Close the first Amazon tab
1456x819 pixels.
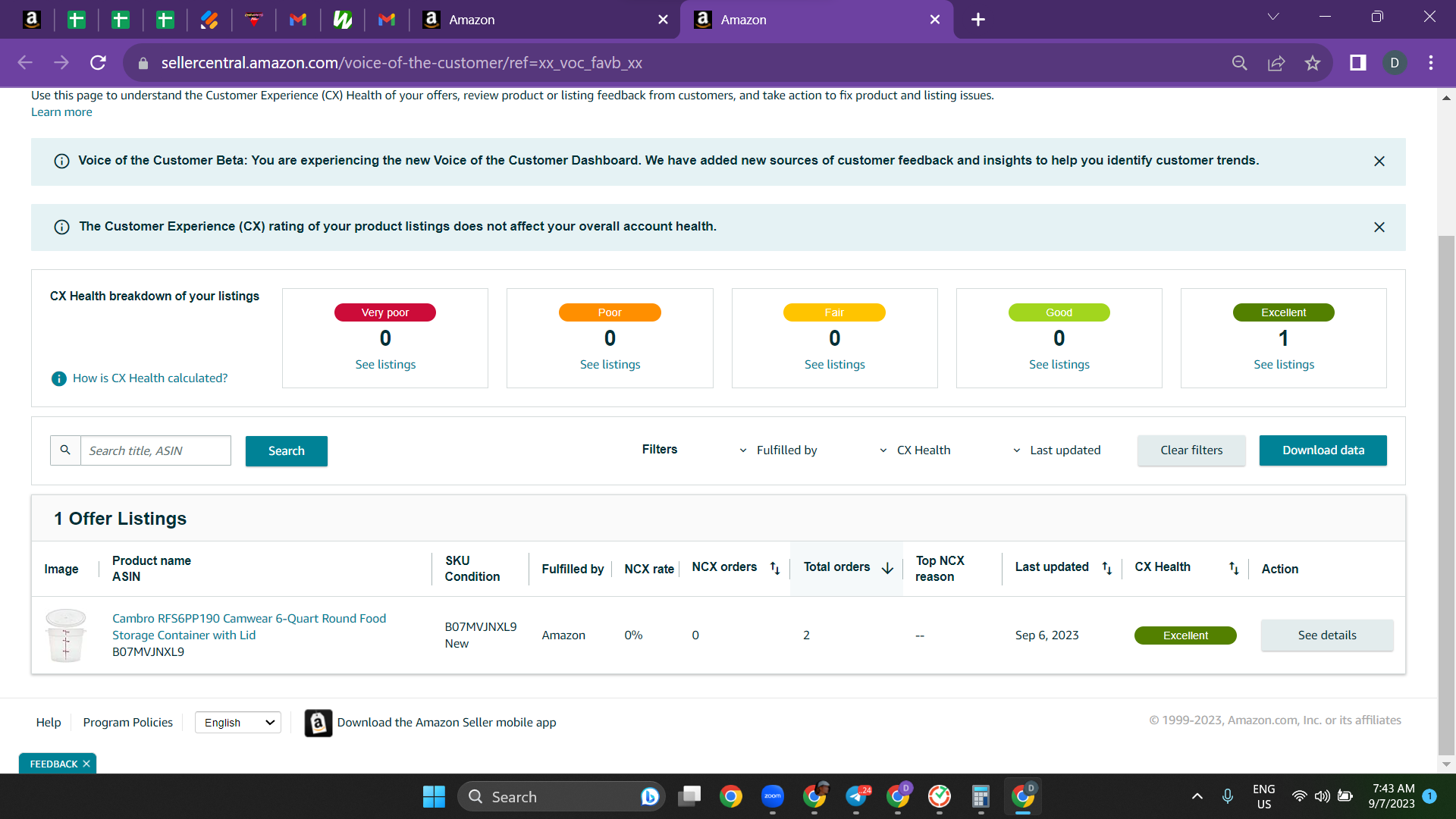664,20
